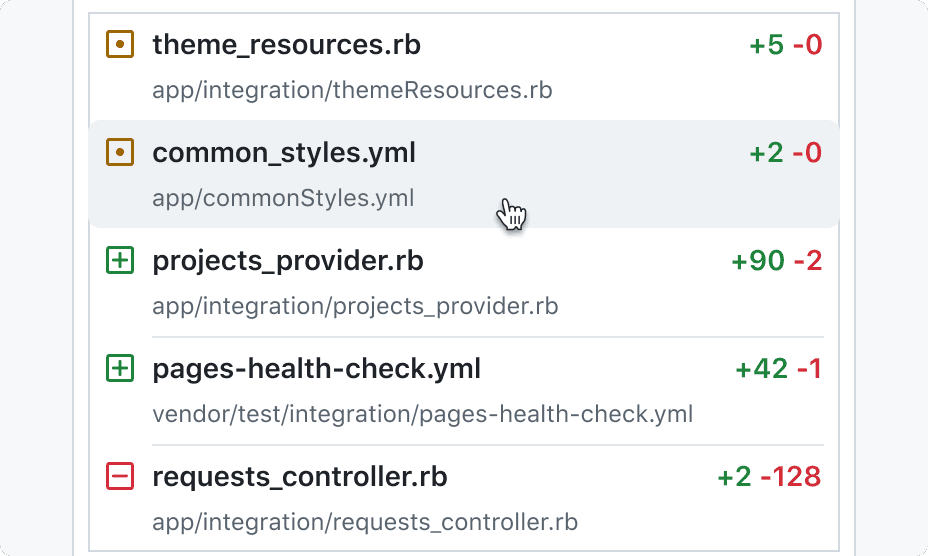Click the modified icon beside common_styles.yml
The width and height of the screenshot is (928, 556).
click(x=120, y=152)
